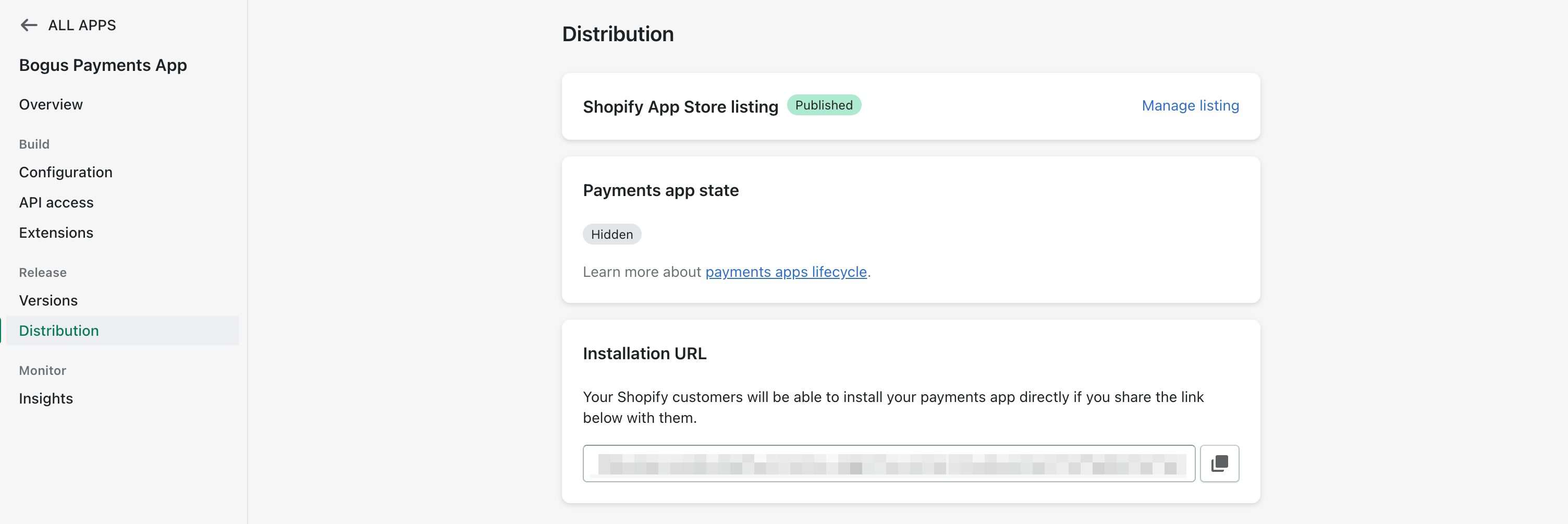Open Insights under Monitor

tap(46, 398)
